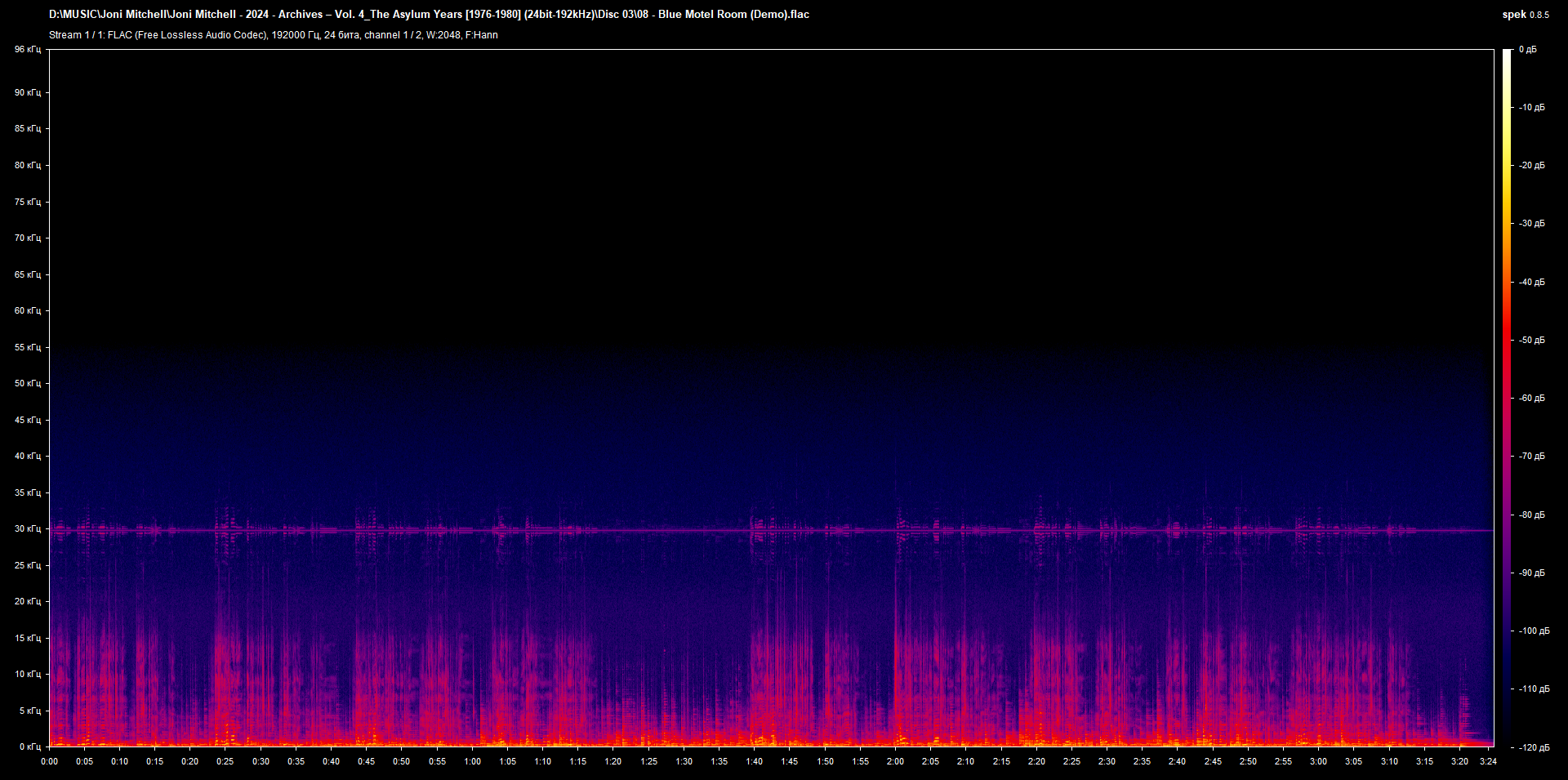Click the 30 кГц frequency axis label

(x=27, y=528)
